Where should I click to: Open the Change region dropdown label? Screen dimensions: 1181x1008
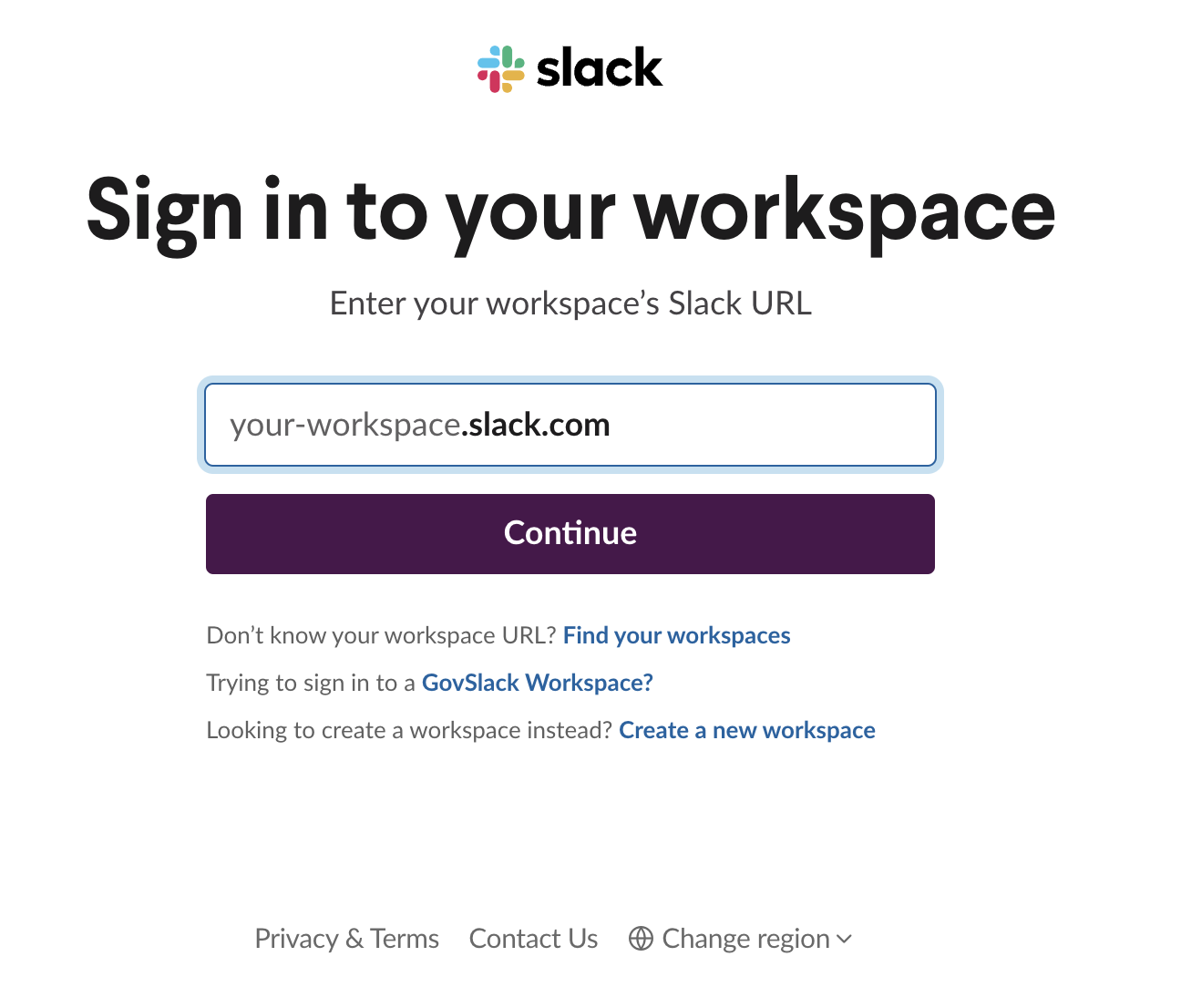coord(745,939)
